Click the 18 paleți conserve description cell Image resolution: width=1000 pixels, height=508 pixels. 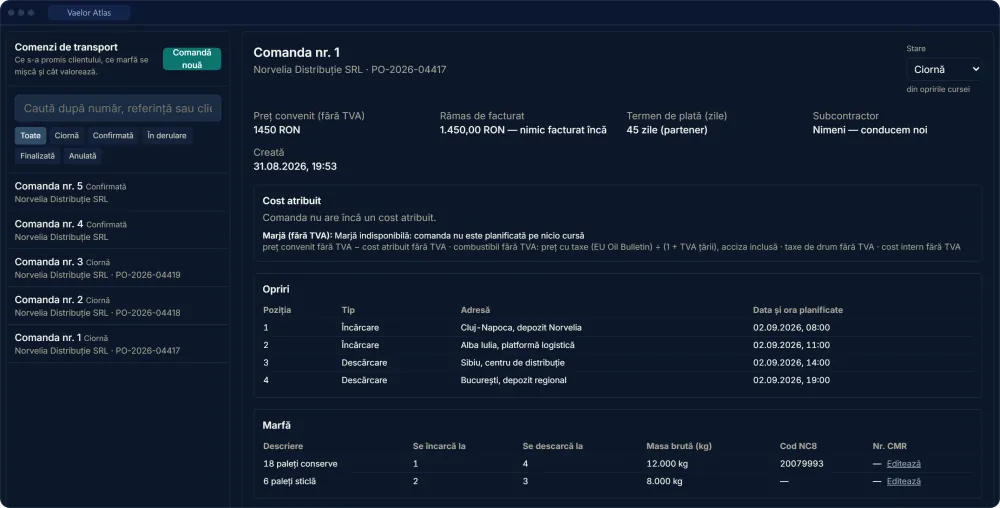[x=300, y=464]
